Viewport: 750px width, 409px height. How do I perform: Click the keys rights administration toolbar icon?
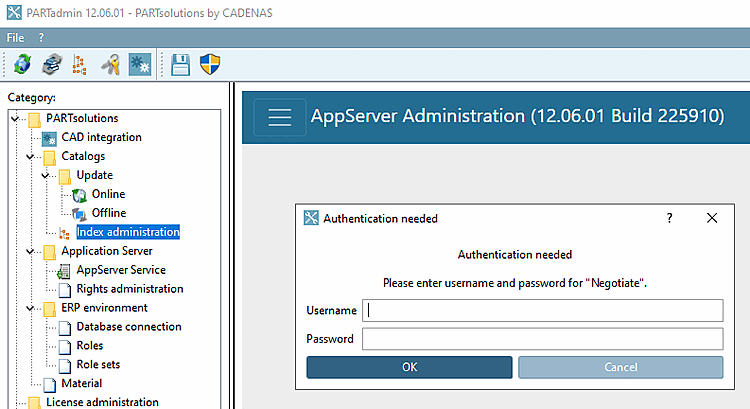[111, 65]
